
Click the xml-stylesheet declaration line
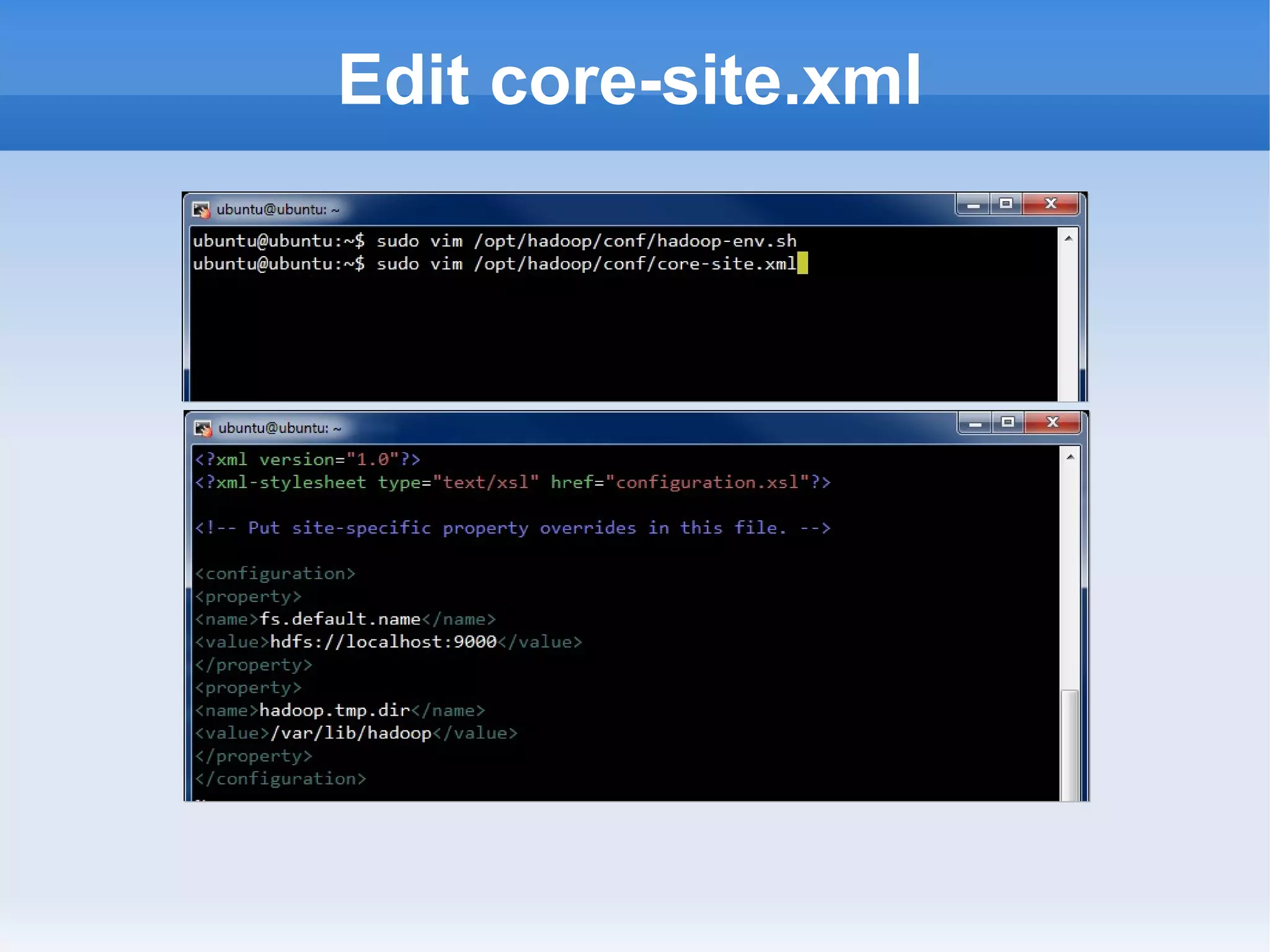point(513,483)
